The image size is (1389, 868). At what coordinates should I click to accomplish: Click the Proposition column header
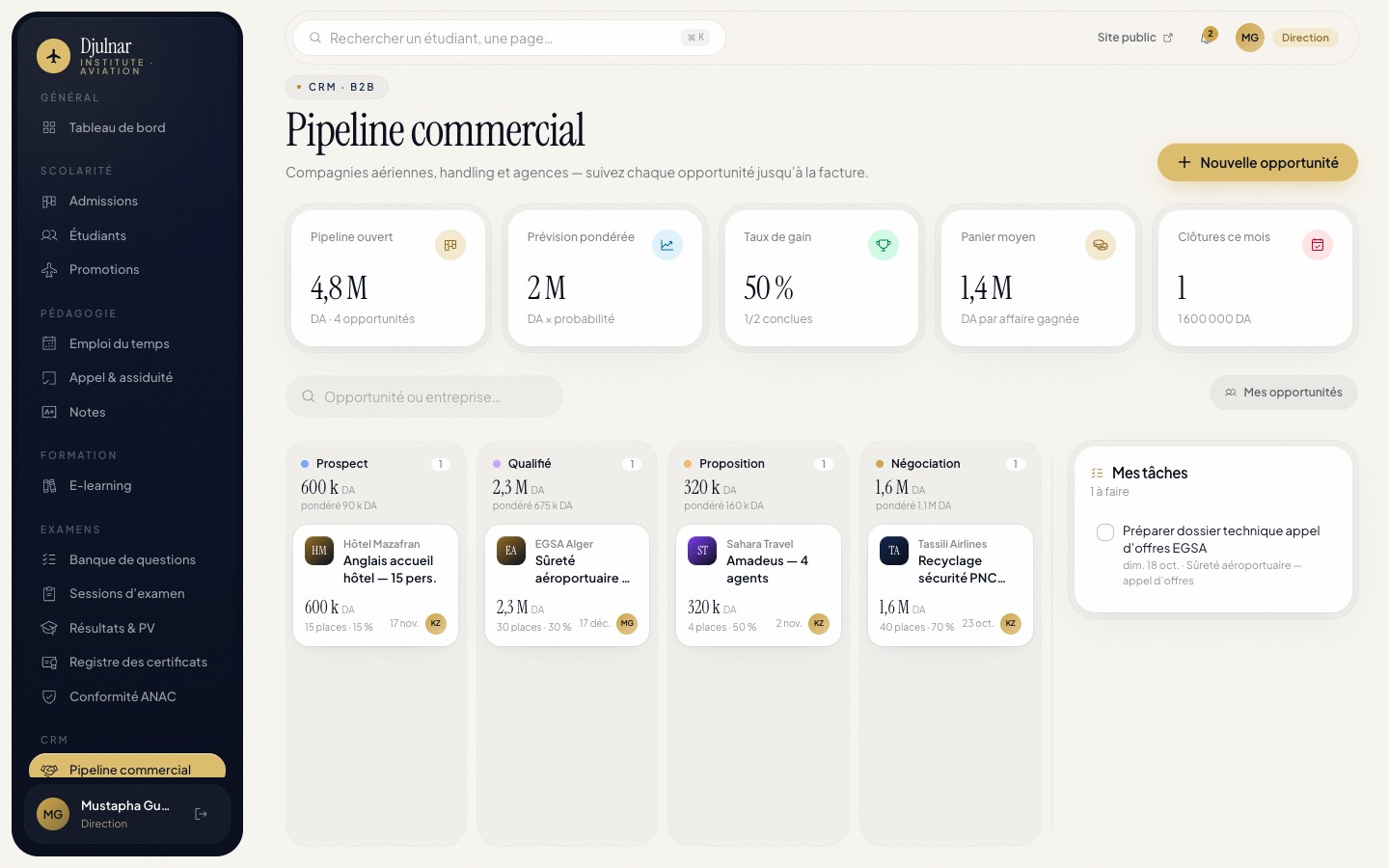tap(758, 464)
